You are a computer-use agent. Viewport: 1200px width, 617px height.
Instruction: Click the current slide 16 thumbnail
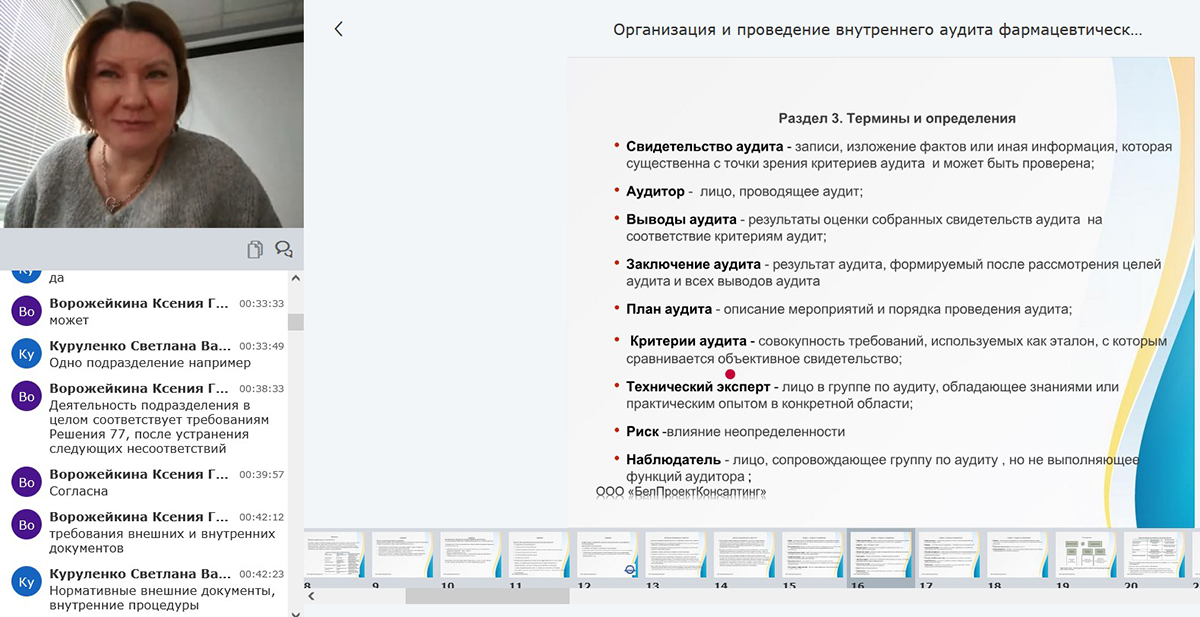880,554
